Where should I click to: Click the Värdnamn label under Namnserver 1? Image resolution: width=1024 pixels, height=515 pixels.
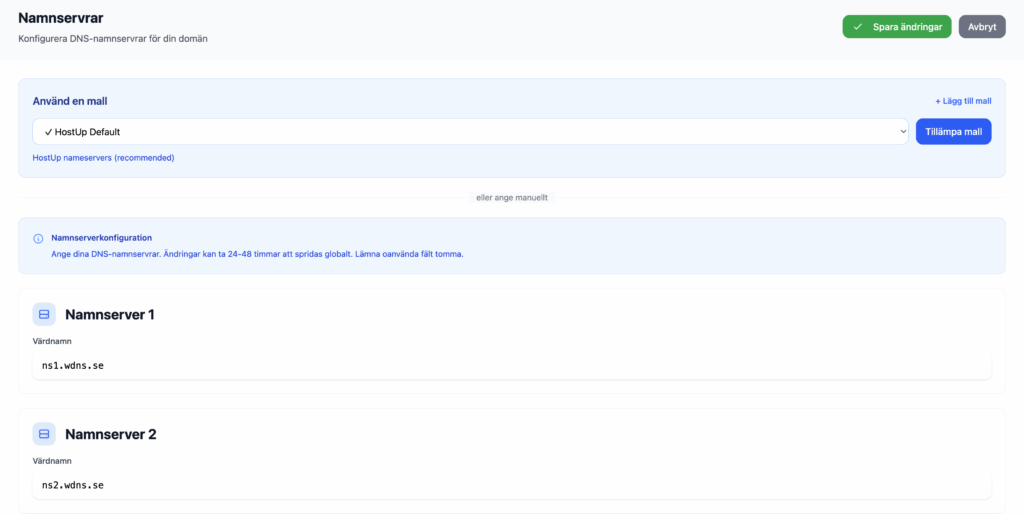pos(52,341)
